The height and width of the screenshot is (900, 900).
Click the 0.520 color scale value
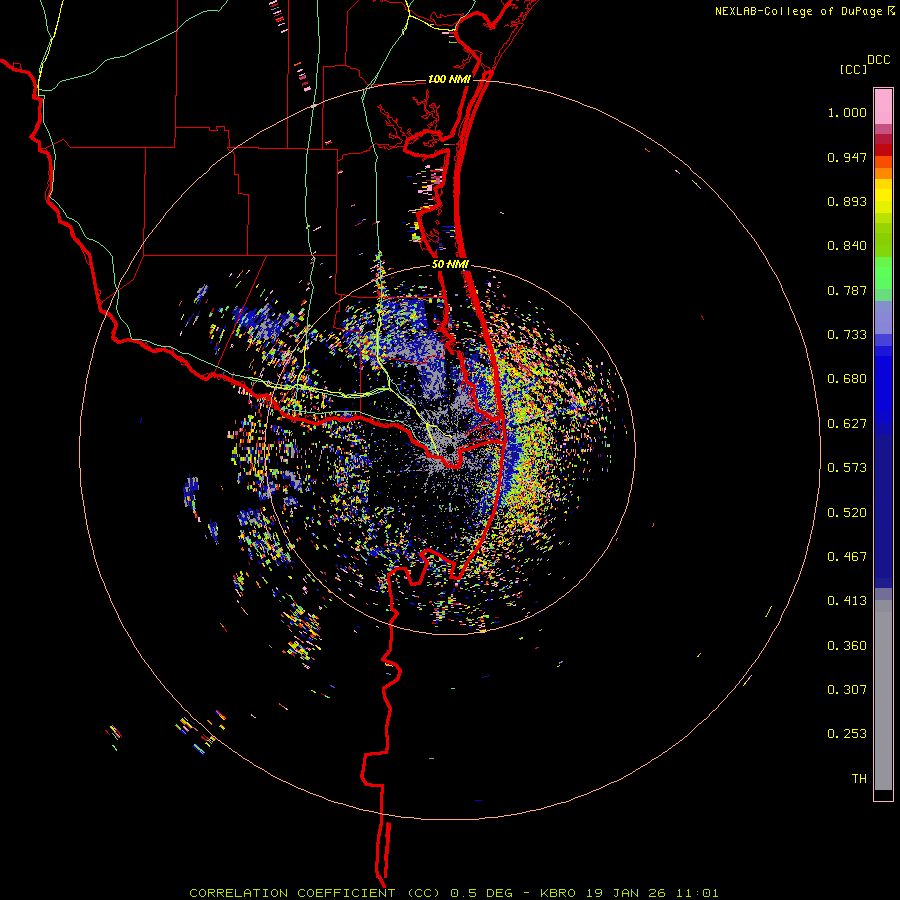(847, 512)
